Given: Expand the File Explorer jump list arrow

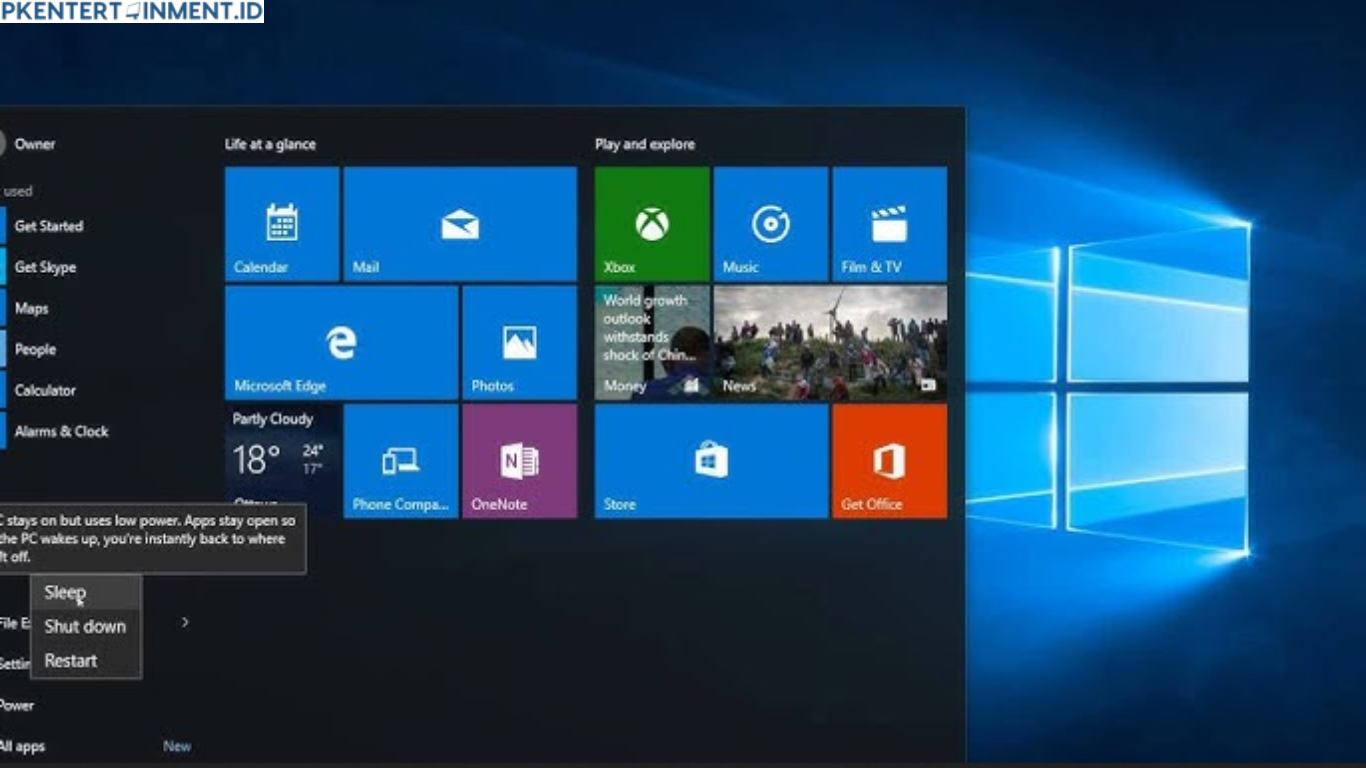Looking at the screenshot, I should point(185,622).
